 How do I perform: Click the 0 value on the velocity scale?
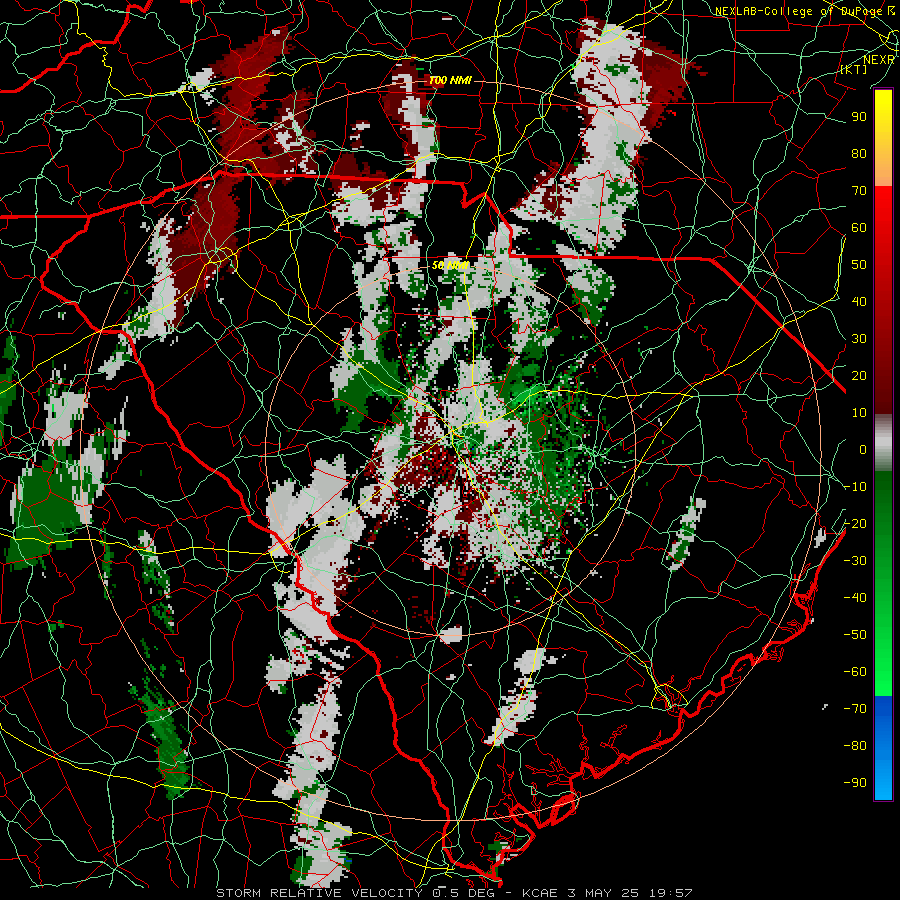point(863,450)
